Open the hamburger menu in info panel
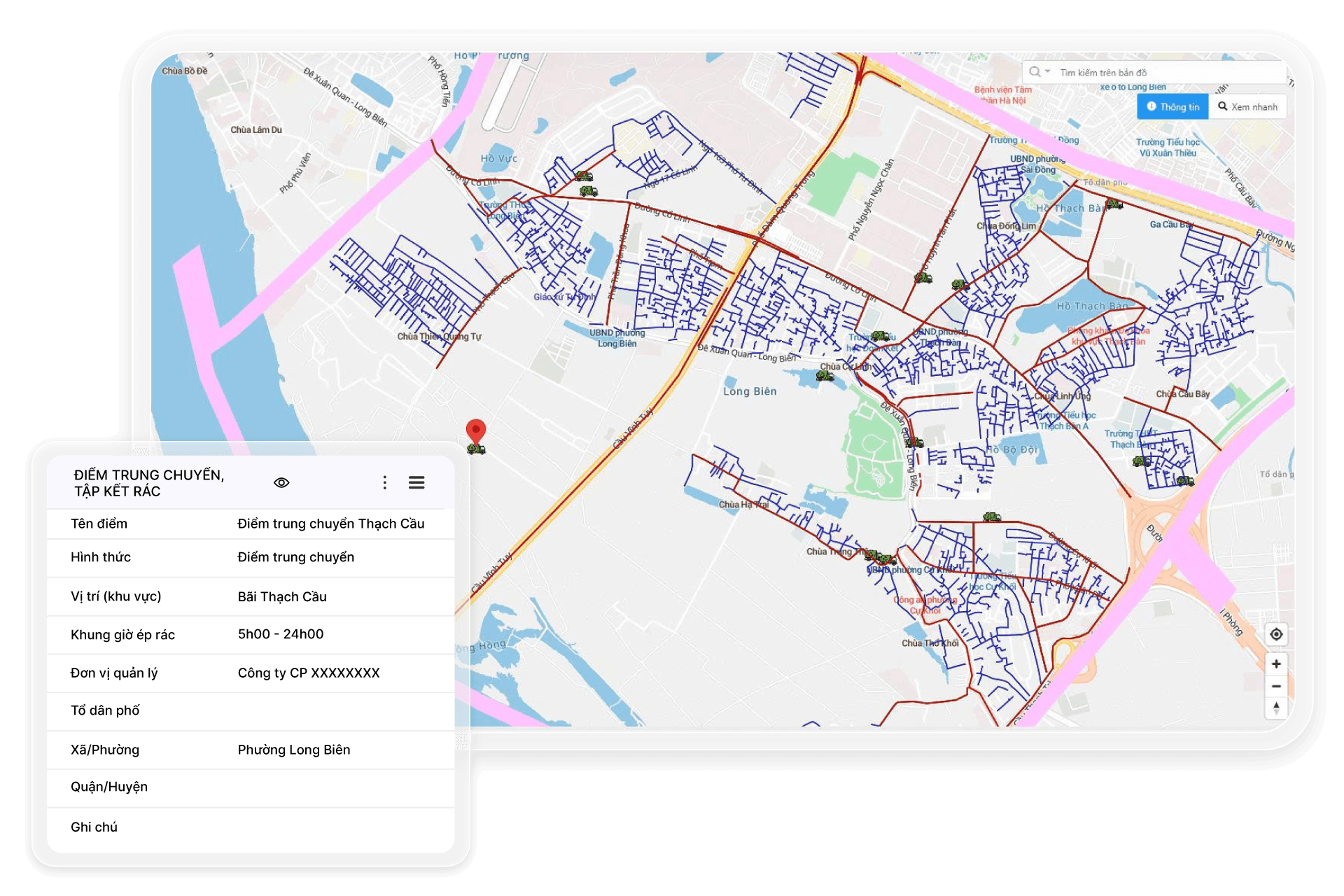This screenshot has height=896, width=1344. tap(416, 482)
